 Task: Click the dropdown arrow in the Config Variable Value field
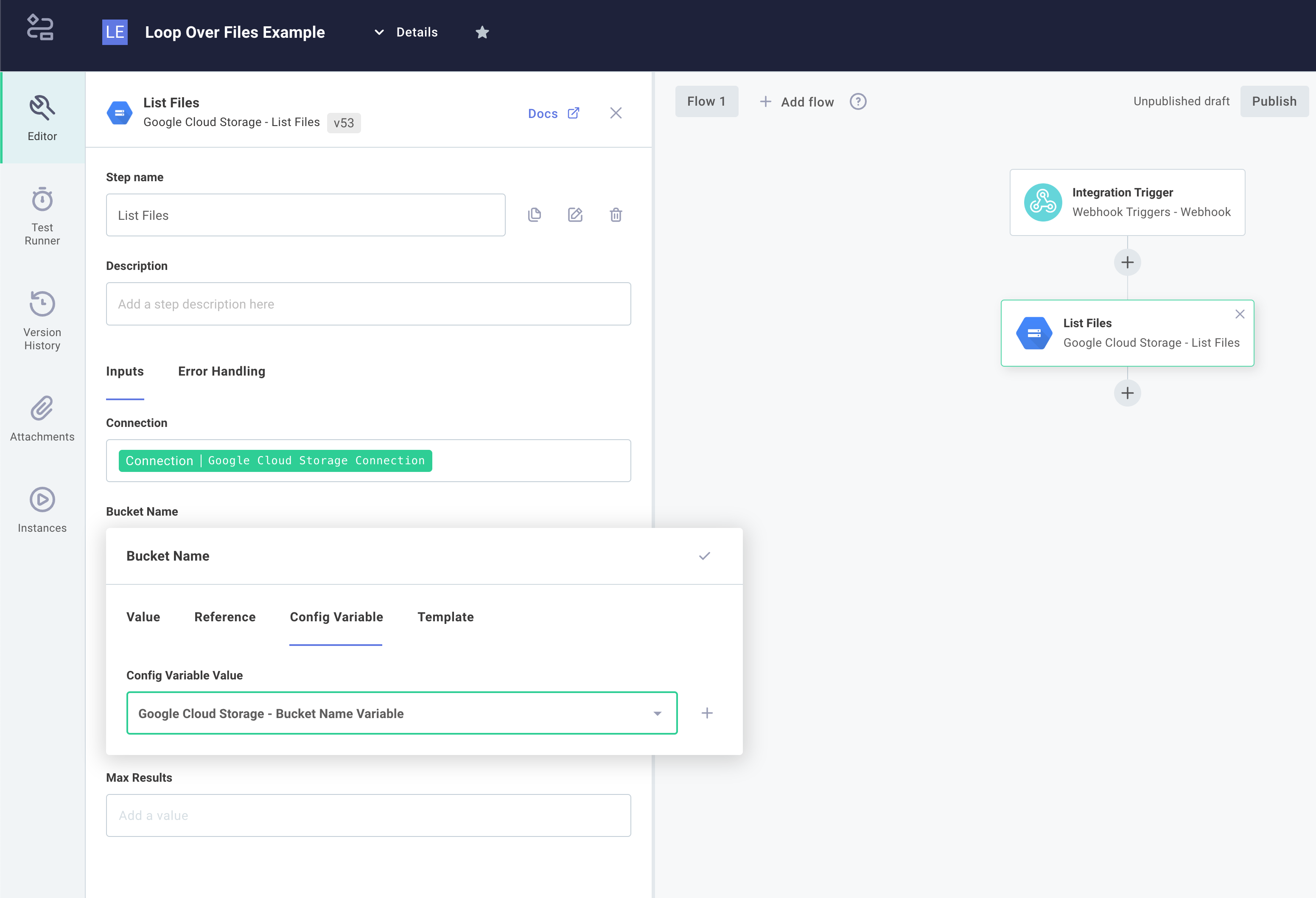(x=658, y=713)
